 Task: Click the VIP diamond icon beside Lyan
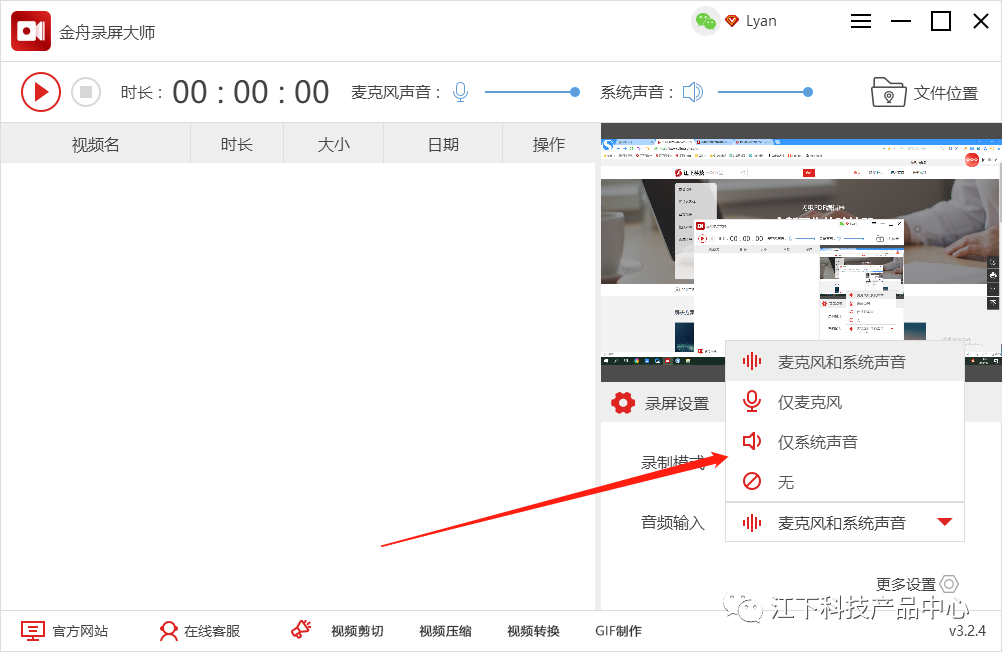732,21
